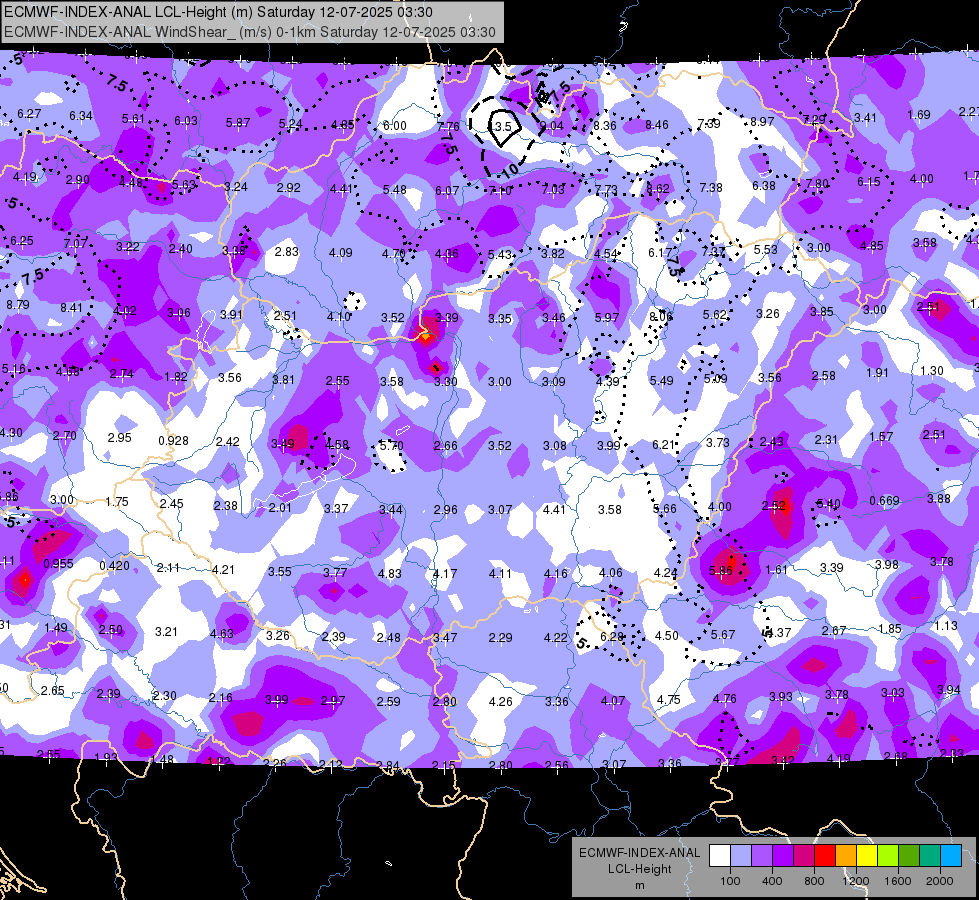Click the '13.5' contour label
Viewport: 979px width, 900px height.
point(500,127)
